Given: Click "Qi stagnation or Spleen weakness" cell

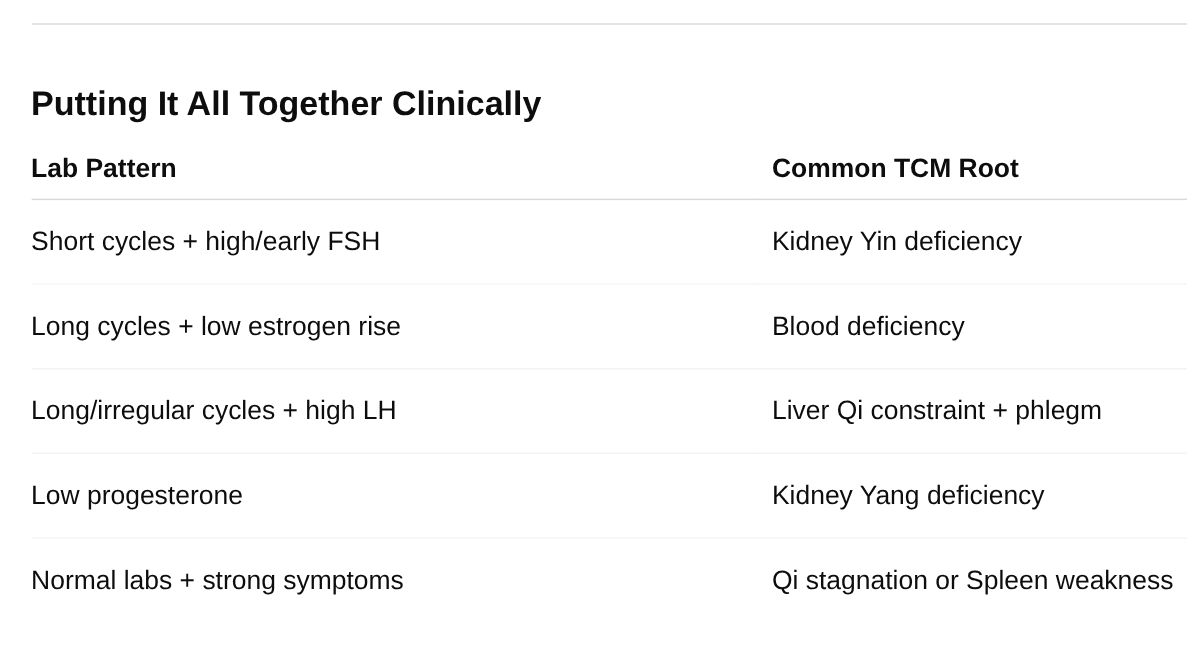Looking at the screenshot, I should point(972,580).
